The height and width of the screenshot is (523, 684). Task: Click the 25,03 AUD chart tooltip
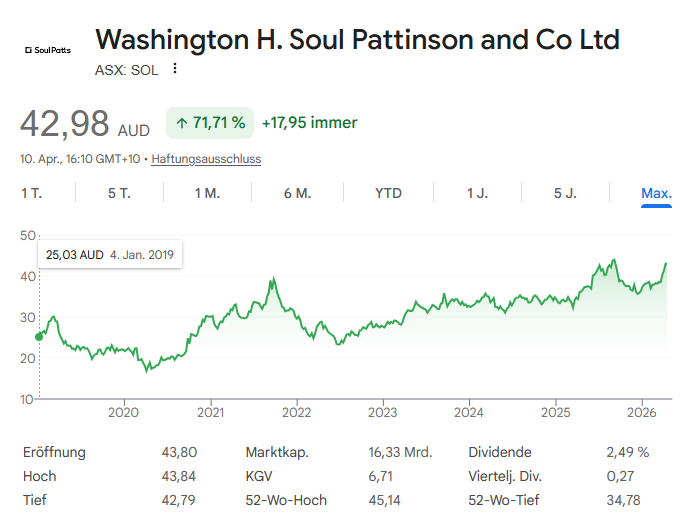(x=110, y=255)
